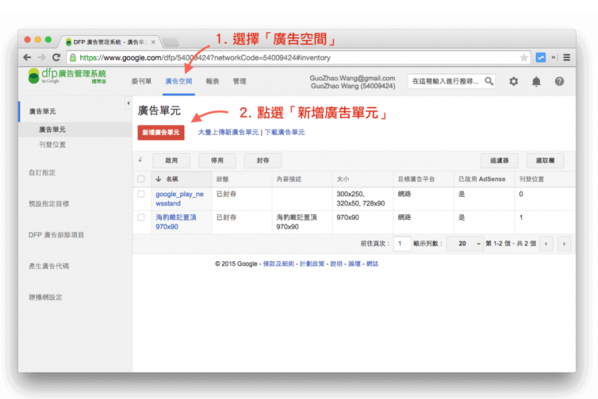Click the go-to-page number input

tap(402, 243)
